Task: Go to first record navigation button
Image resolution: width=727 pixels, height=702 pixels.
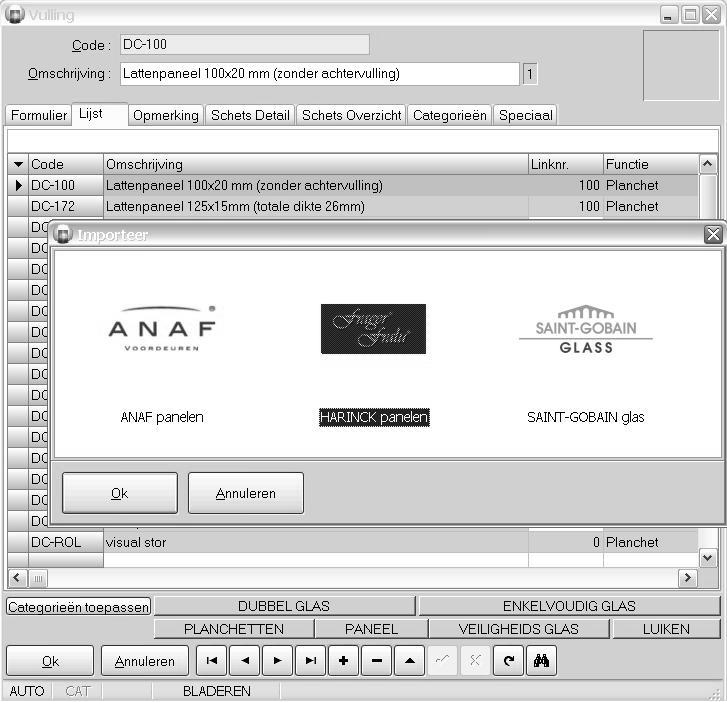Action: coord(212,660)
